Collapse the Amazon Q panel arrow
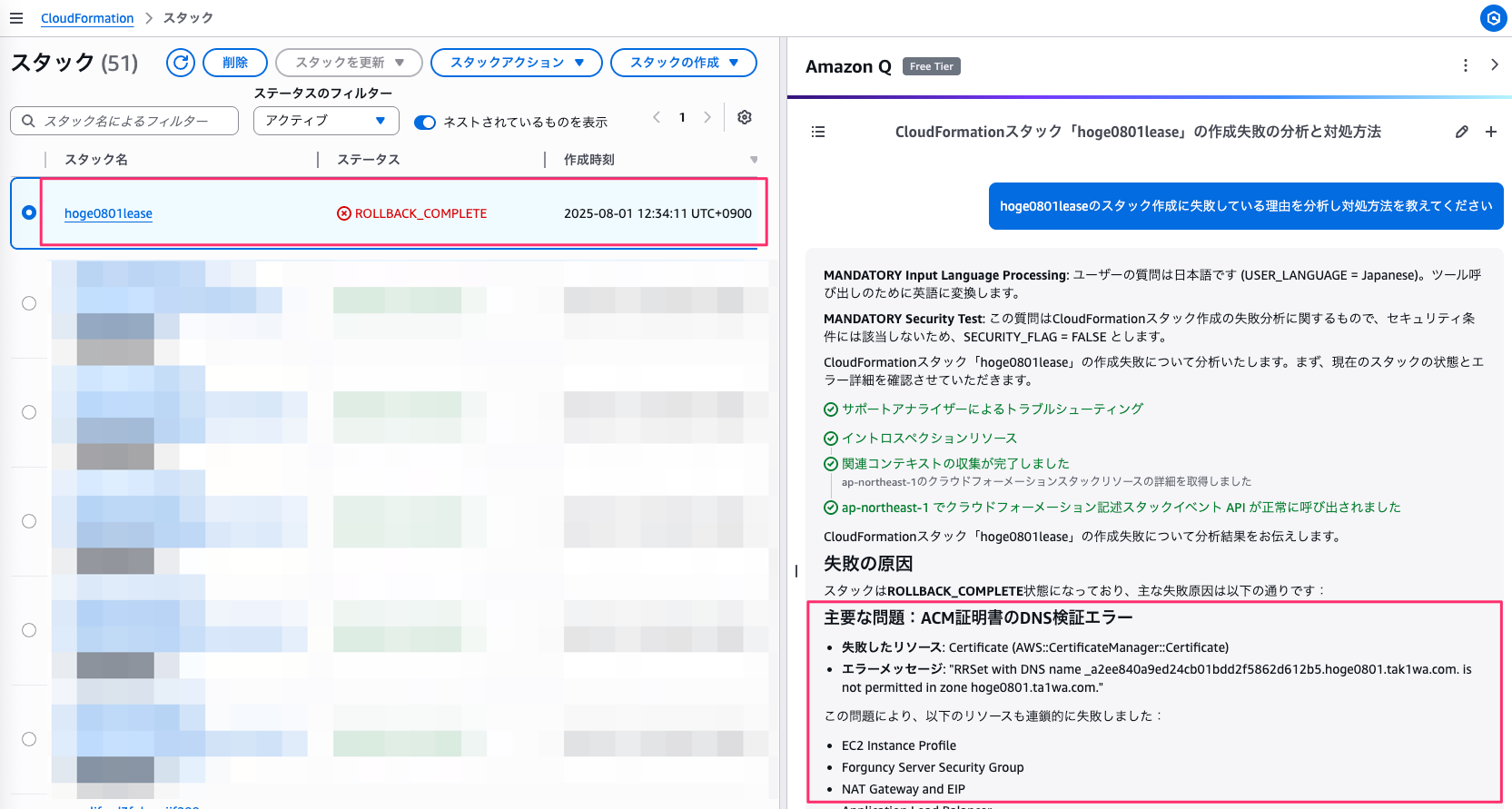The width and height of the screenshot is (1512, 809). click(x=1494, y=65)
